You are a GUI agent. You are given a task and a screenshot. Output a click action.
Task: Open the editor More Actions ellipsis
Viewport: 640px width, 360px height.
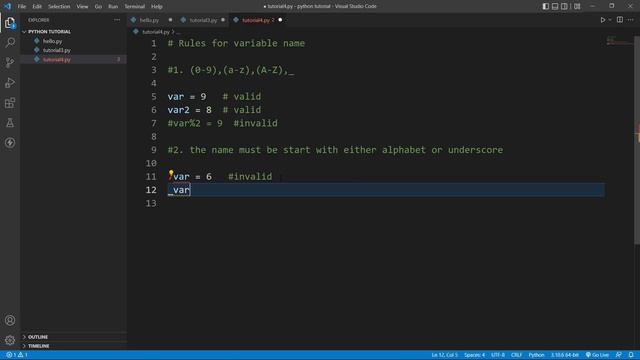(x=631, y=20)
